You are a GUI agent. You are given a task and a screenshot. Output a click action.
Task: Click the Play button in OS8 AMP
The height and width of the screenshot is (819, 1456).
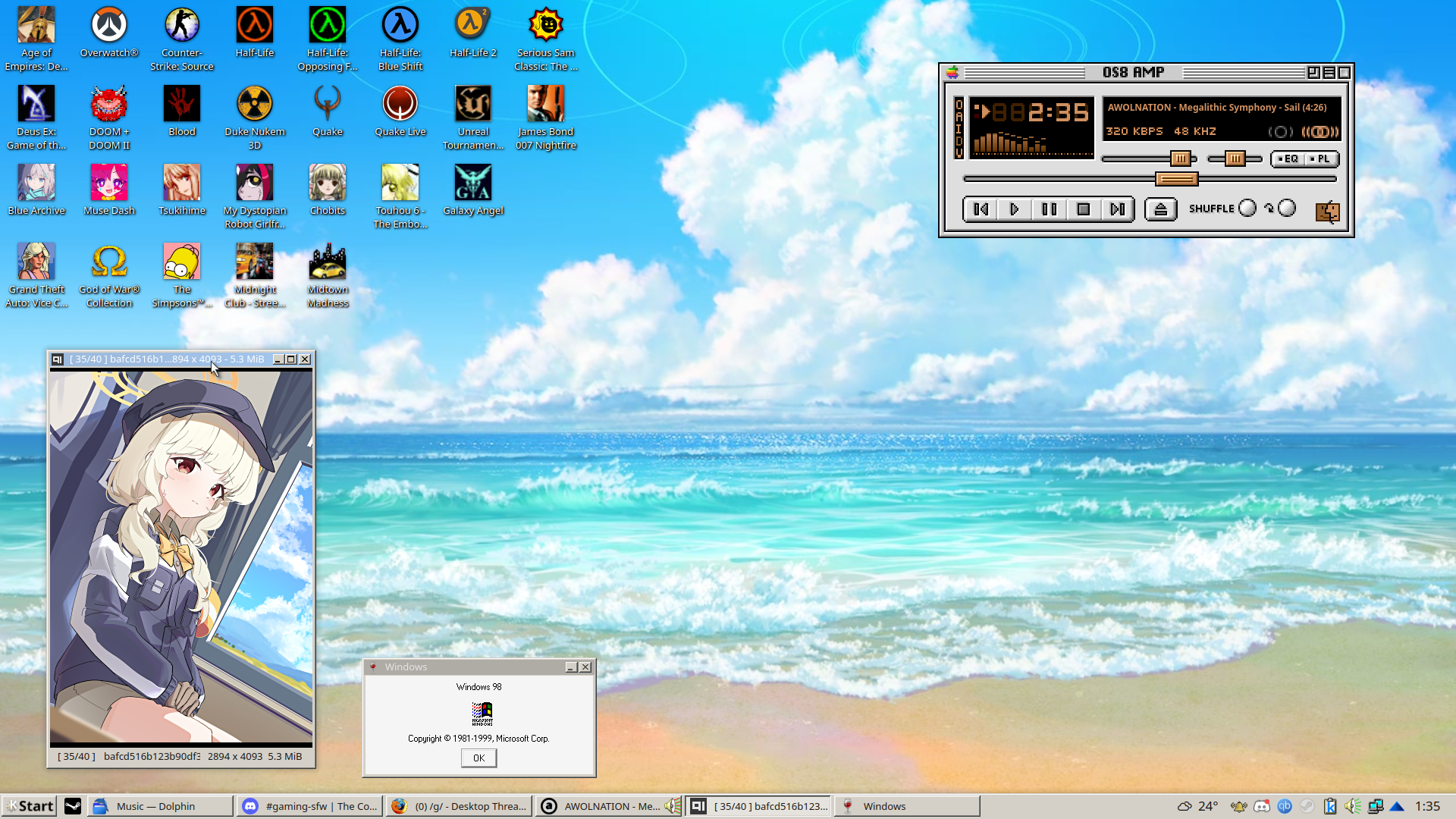1014,209
